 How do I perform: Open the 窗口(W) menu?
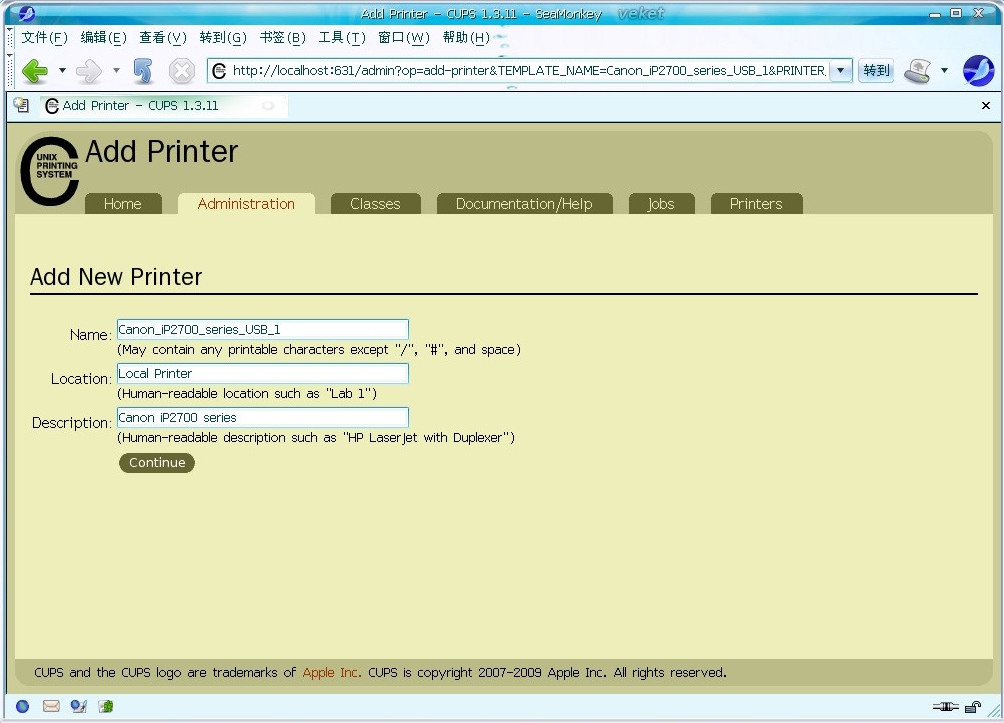[403, 38]
